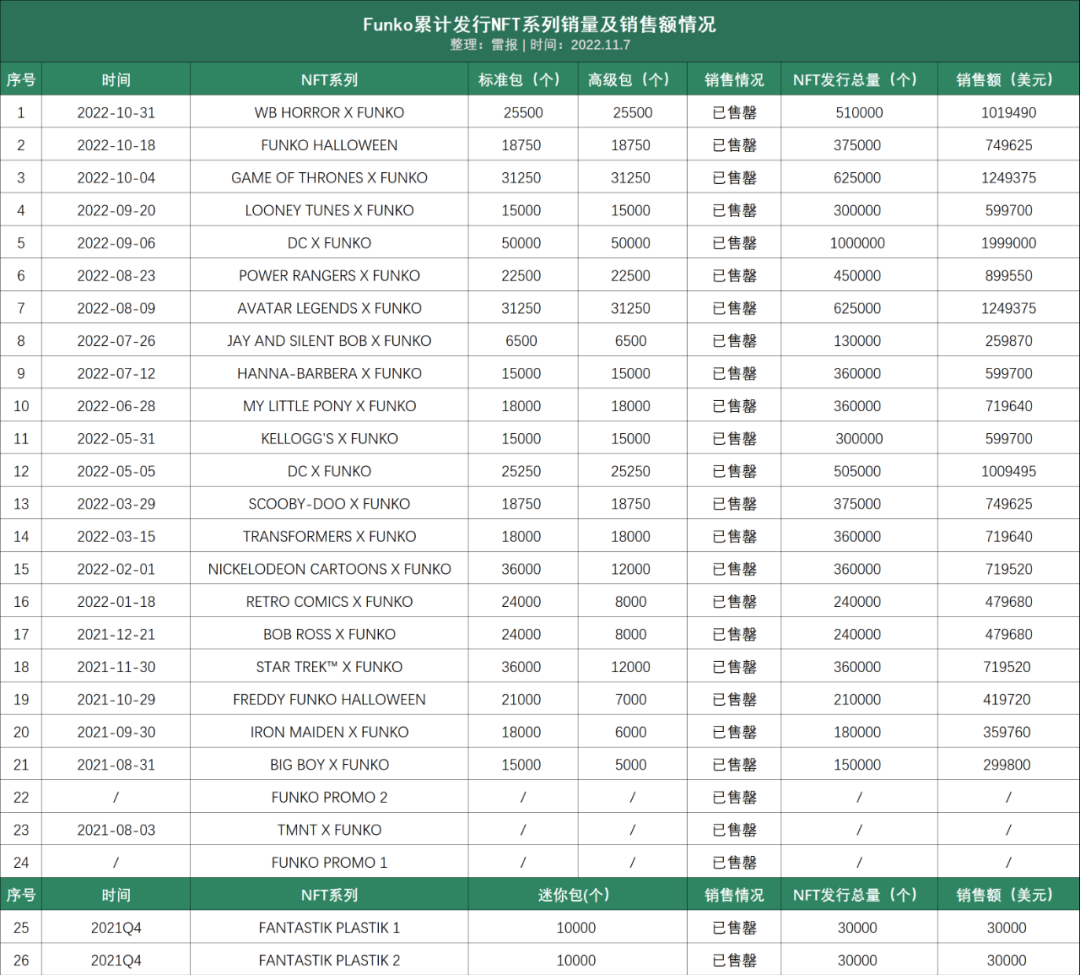
Task: Select the date '2021-11-30'
Action: click(116, 667)
